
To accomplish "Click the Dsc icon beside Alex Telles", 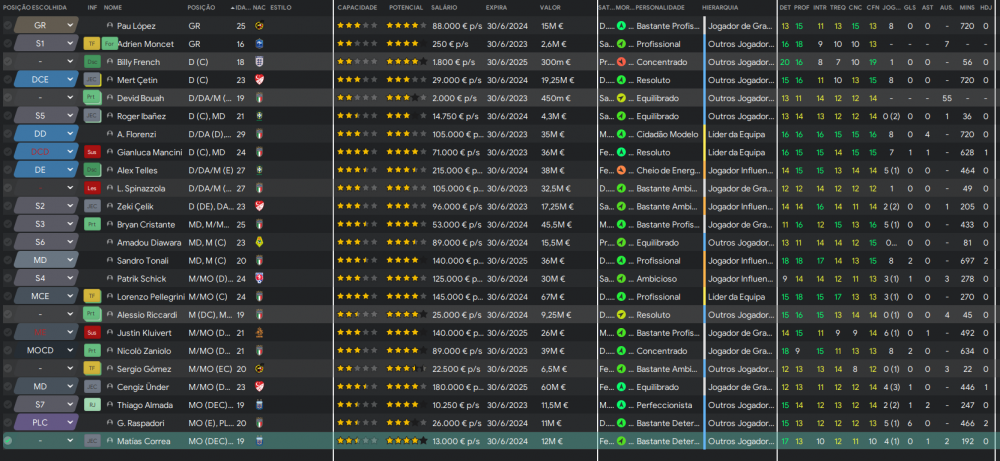I will click(x=92, y=170).
